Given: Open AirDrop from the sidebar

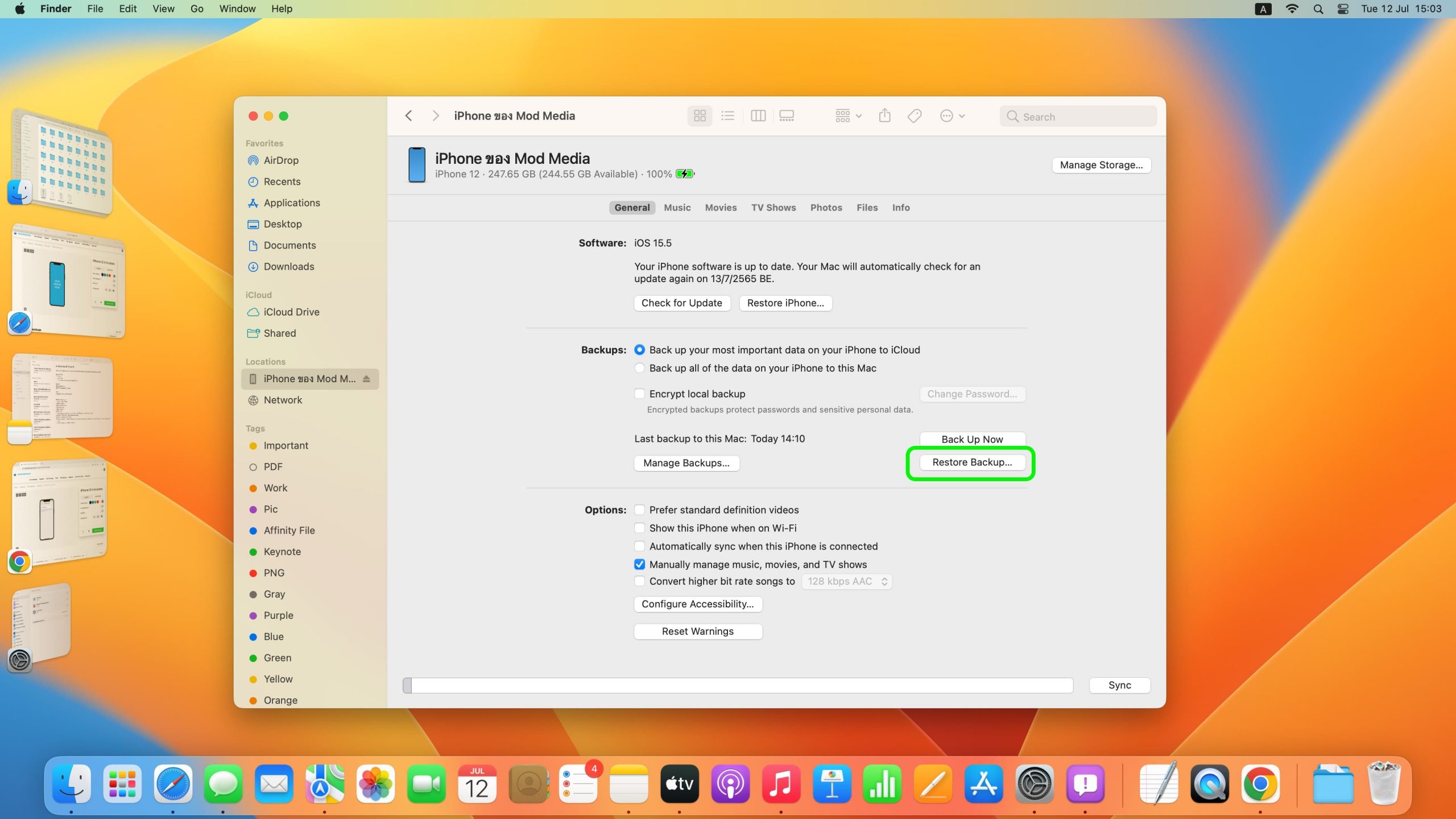Looking at the screenshot, I should pyautogui.click(x=281, y=160).
